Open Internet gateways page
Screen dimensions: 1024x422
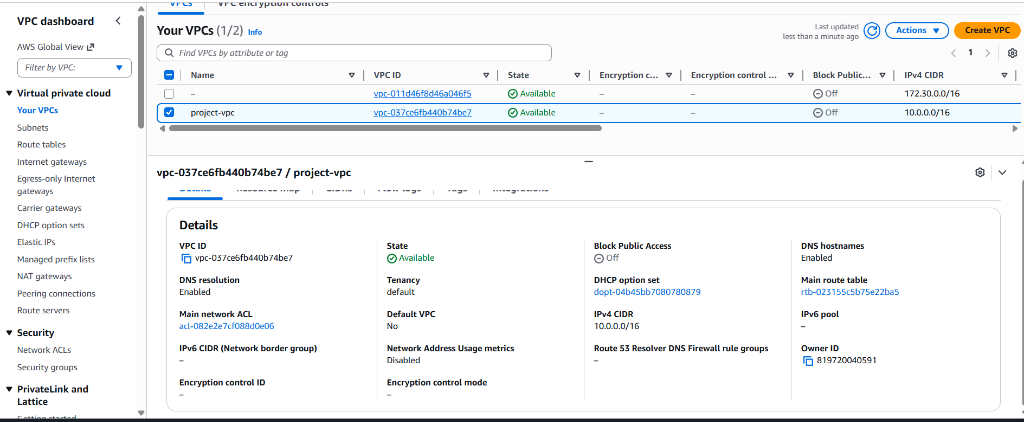pyautogui.click(x=52, y=162)
